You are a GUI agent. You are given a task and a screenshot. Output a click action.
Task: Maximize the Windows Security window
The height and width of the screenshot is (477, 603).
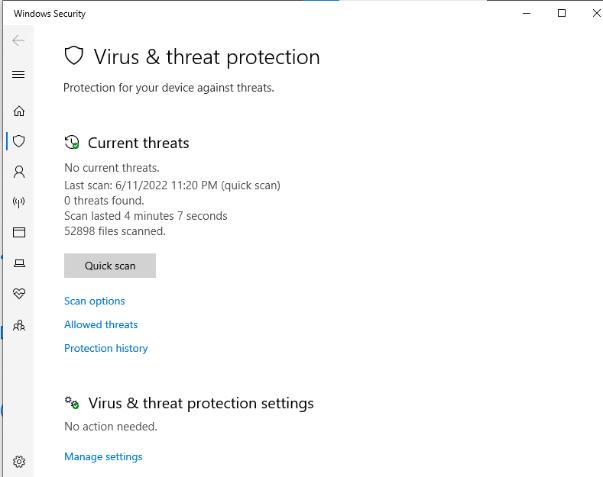[x=562, y=13]
